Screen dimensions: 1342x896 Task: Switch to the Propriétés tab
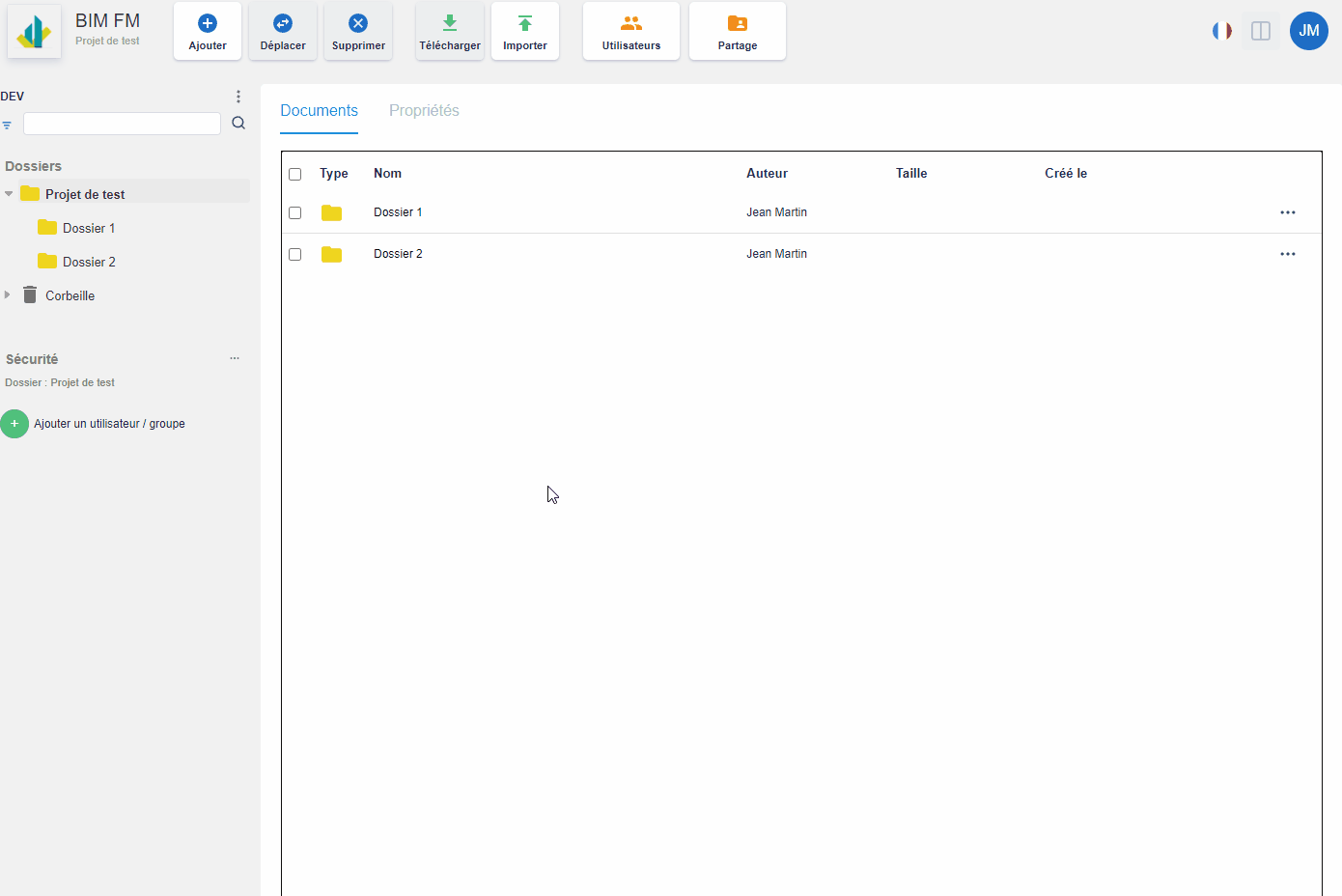click(424, 110)
